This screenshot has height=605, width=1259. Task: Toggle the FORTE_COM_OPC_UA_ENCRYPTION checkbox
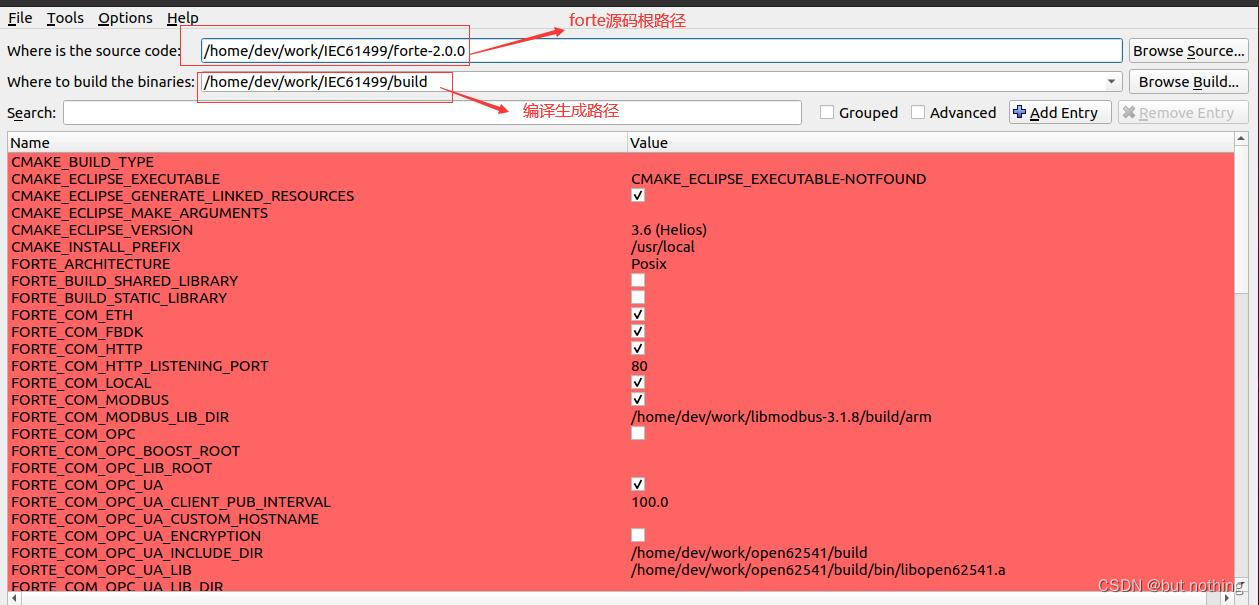click(637, 535)
